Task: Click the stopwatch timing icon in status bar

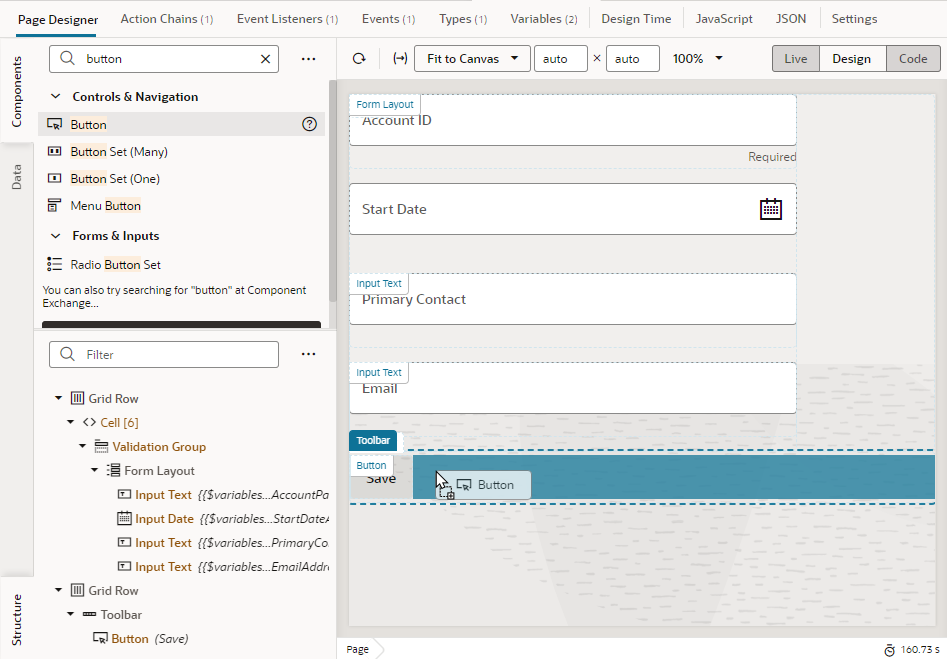Action: tap(890, 650)
